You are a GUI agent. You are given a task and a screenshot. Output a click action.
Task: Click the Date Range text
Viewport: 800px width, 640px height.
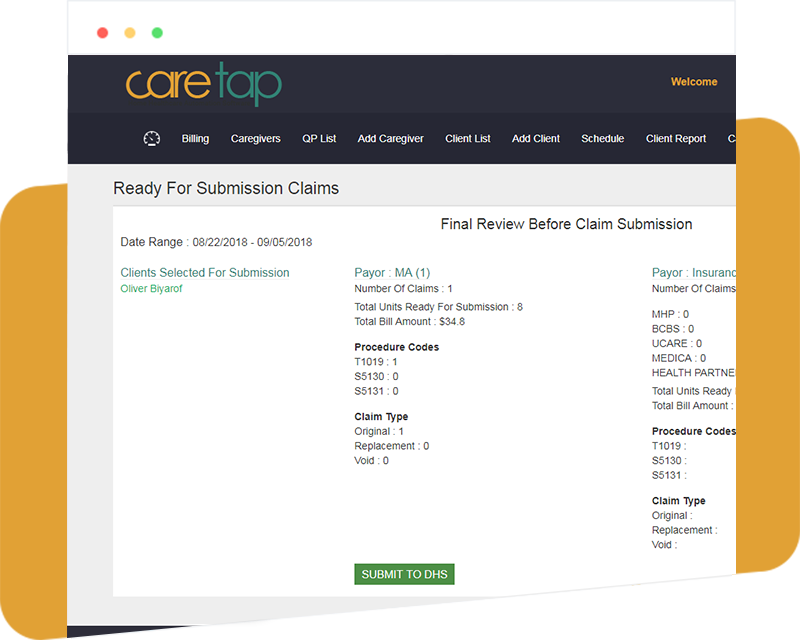pyautogui.click(x=216, y=242)
